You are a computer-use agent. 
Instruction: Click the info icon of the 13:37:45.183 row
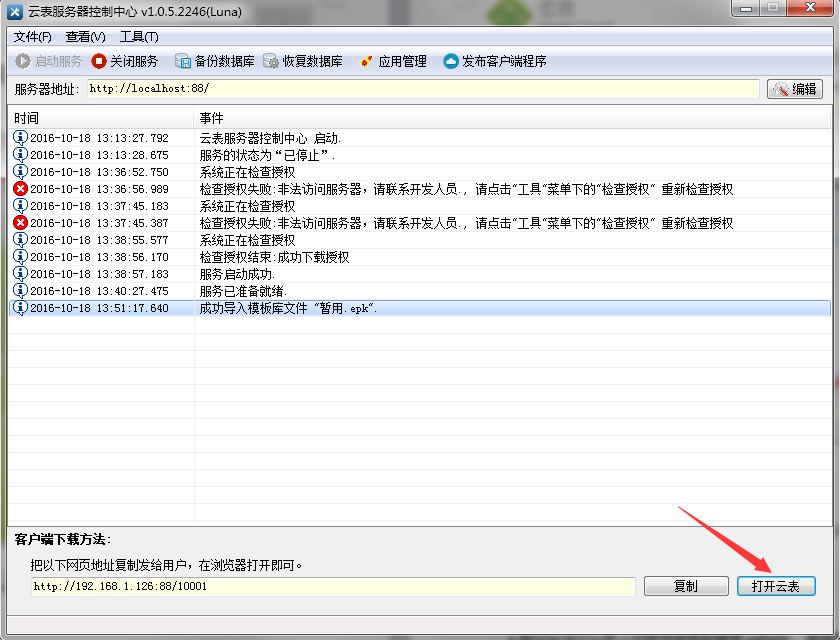(x=20, y=206)
